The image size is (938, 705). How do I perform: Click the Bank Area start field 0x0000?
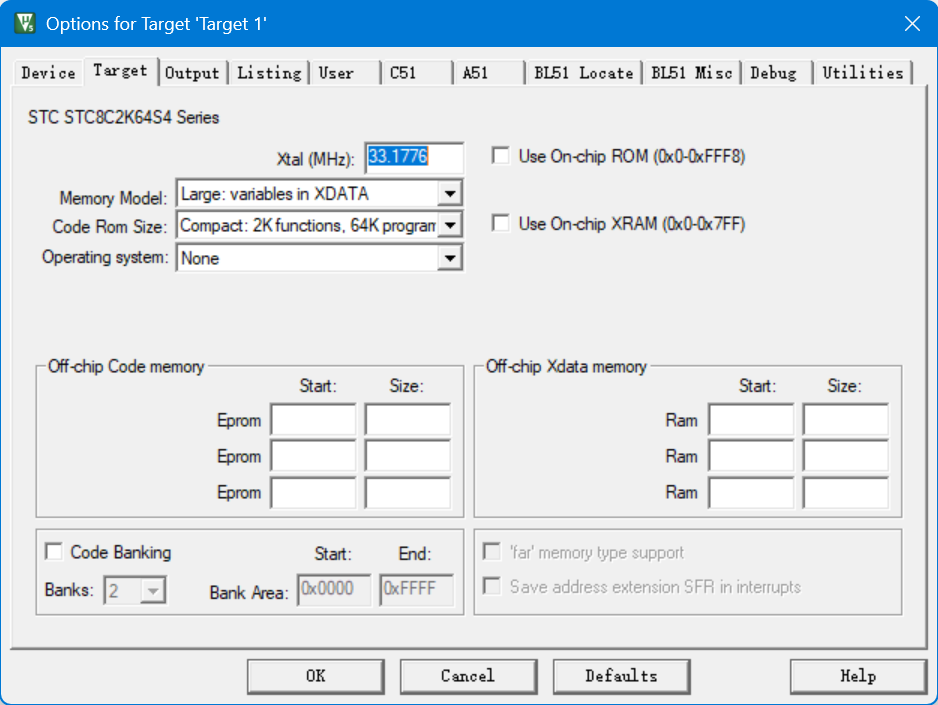[x=334, y=590]
